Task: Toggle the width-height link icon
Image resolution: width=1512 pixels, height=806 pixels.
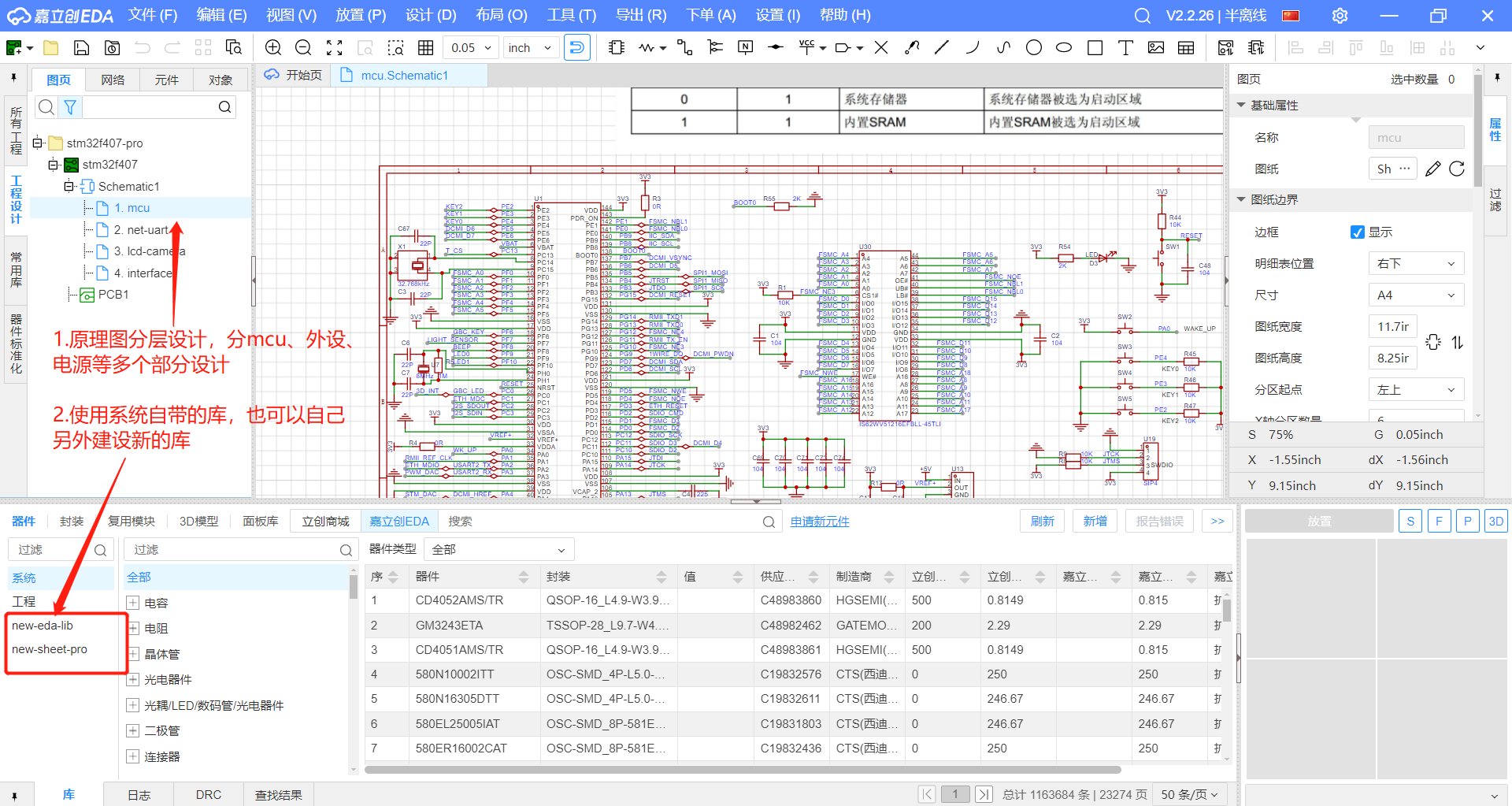Action: (1433, 342)
